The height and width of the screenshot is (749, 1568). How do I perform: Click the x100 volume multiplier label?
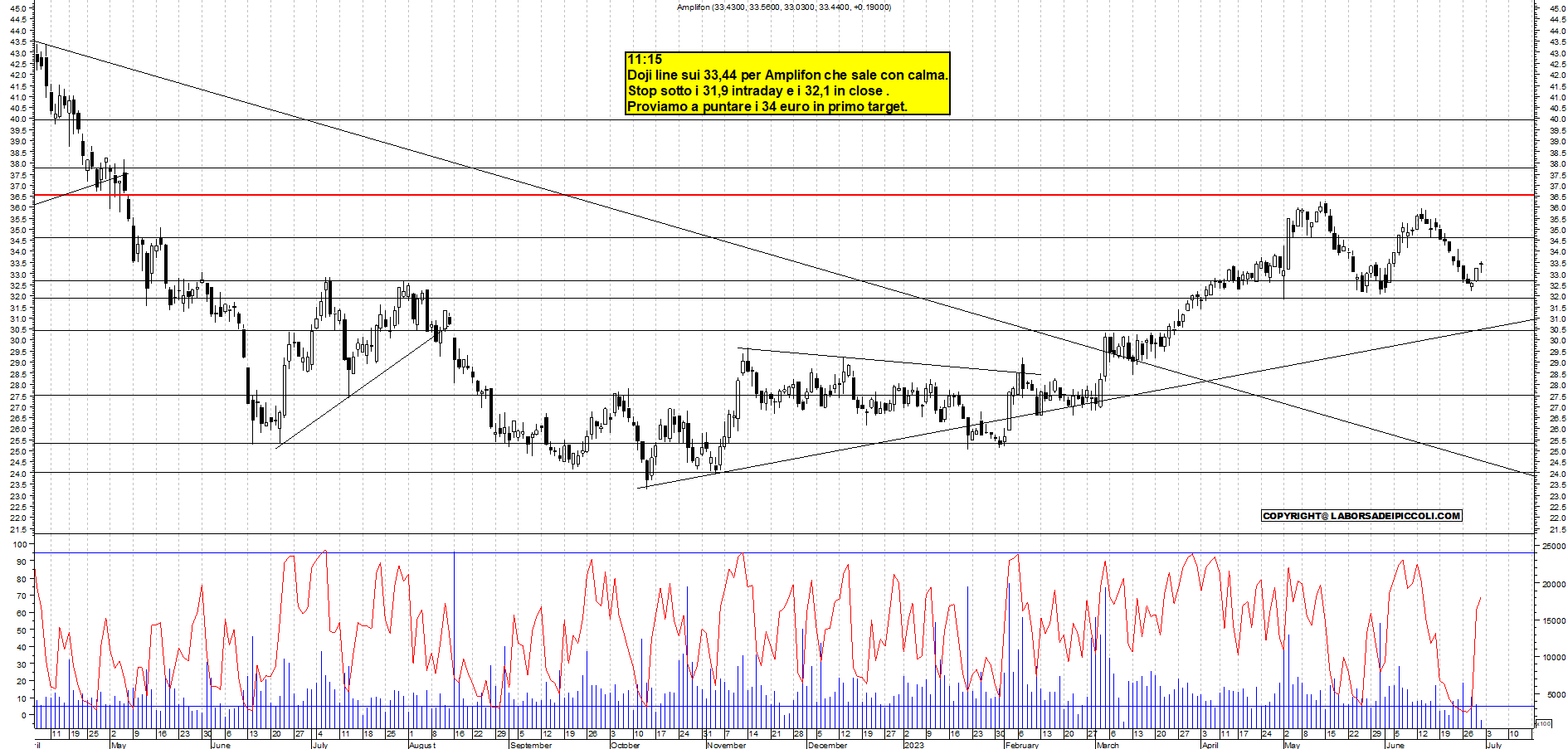click(1543, 724)
